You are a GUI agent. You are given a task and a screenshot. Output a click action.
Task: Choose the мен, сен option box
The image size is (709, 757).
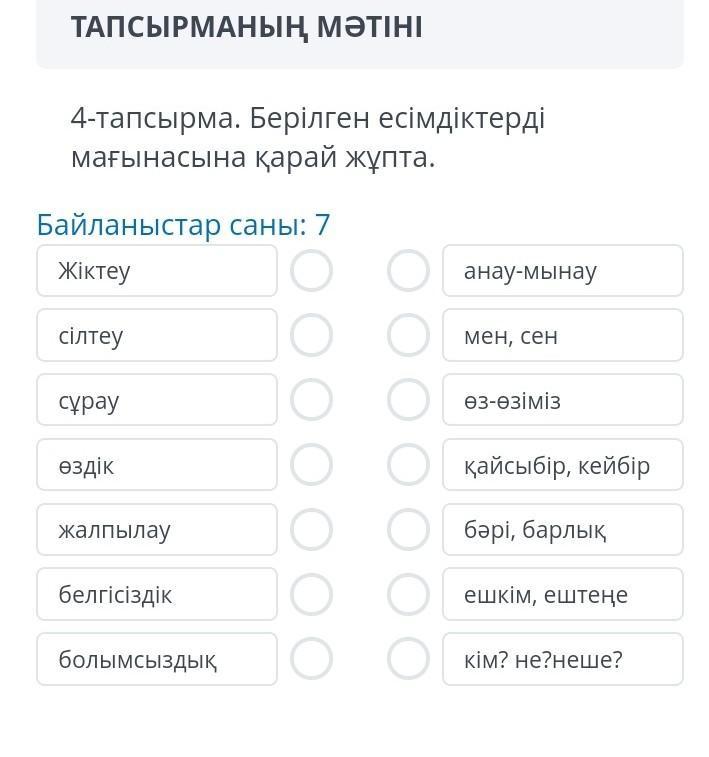pos(562,336)
